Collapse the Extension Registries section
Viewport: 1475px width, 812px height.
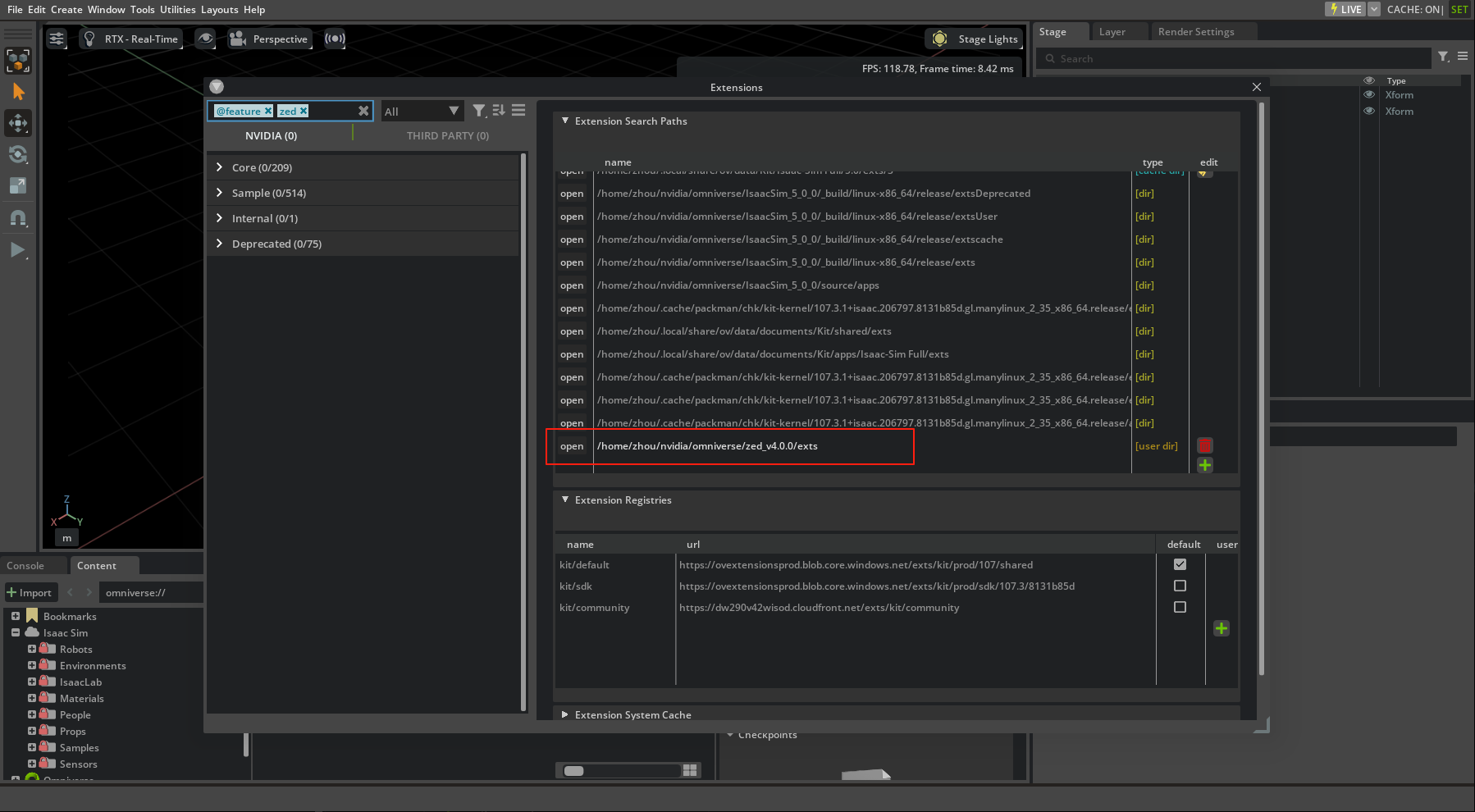[565, 500]
